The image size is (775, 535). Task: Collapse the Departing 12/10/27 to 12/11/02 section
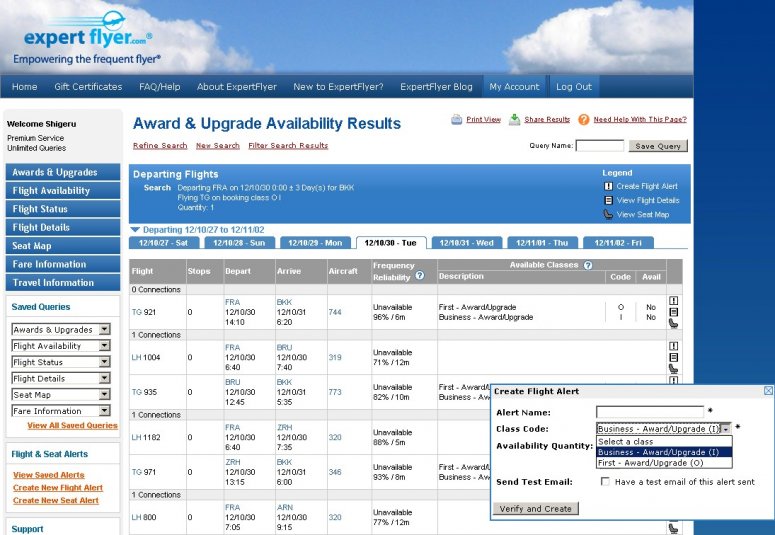tap(135, 230)
